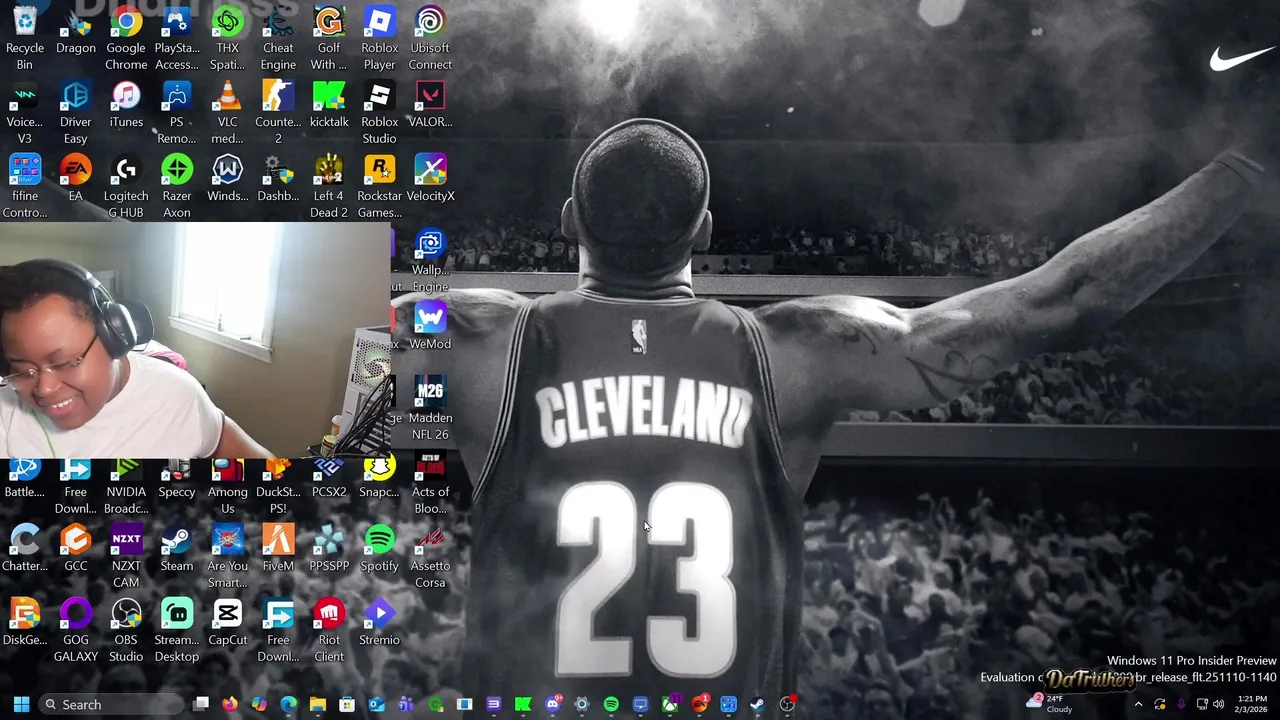Image resolution: width=1280 pixels, height=720 pixels.
Task: Launch Wallpaper Engine from the desktop
Action: pyautogui.click(x=430, y=260)
